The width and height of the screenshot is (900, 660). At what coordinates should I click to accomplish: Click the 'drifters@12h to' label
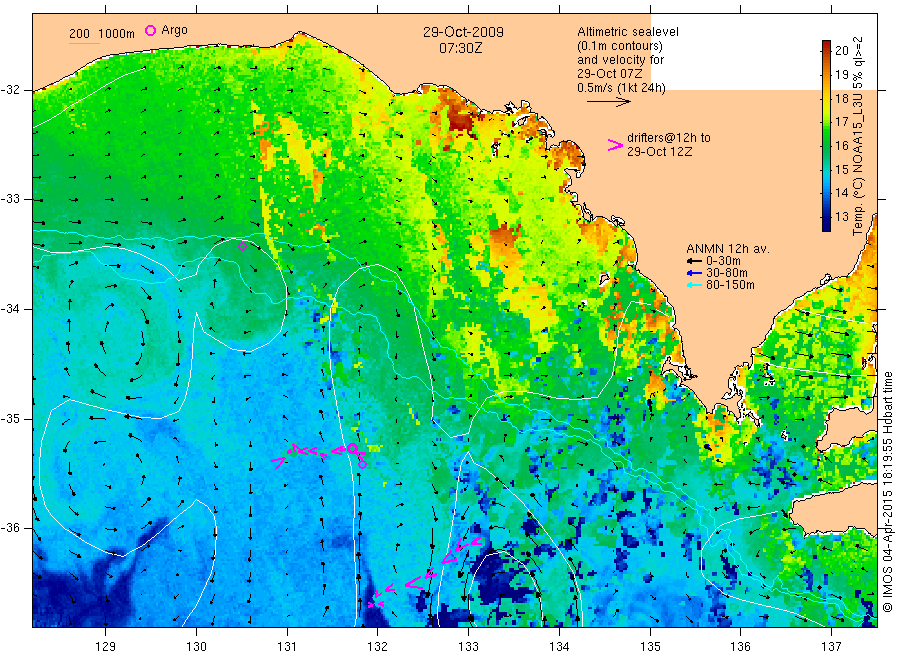[x=669, y=138]
